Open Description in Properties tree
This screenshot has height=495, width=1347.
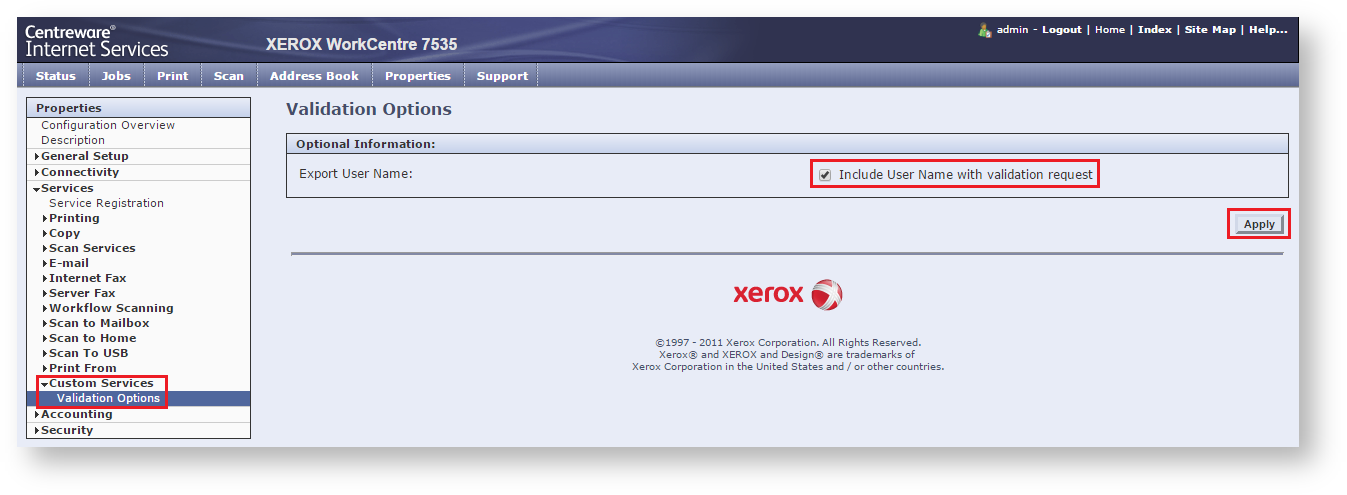coord(73,140)
